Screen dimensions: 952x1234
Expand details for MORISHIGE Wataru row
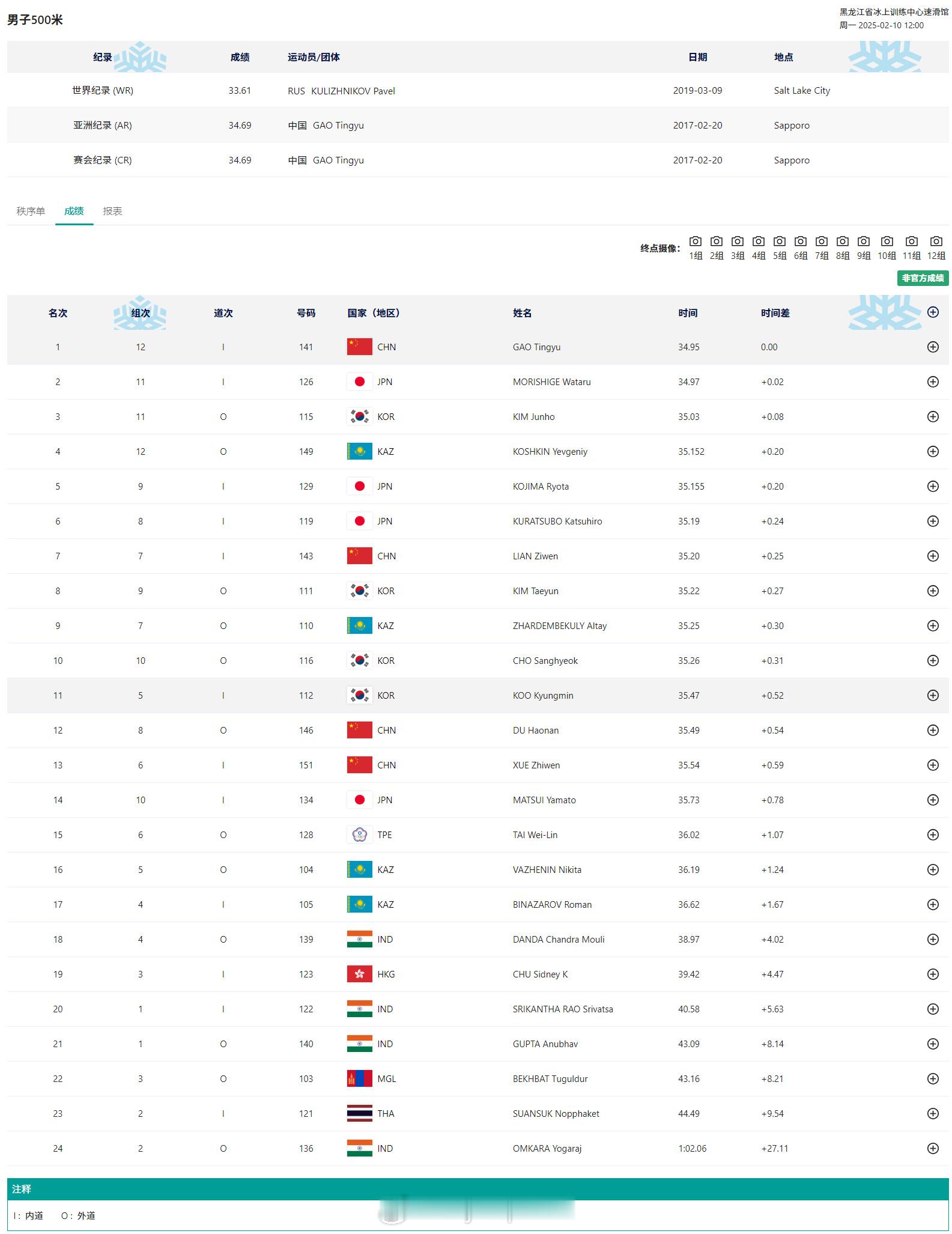[933, 381]
